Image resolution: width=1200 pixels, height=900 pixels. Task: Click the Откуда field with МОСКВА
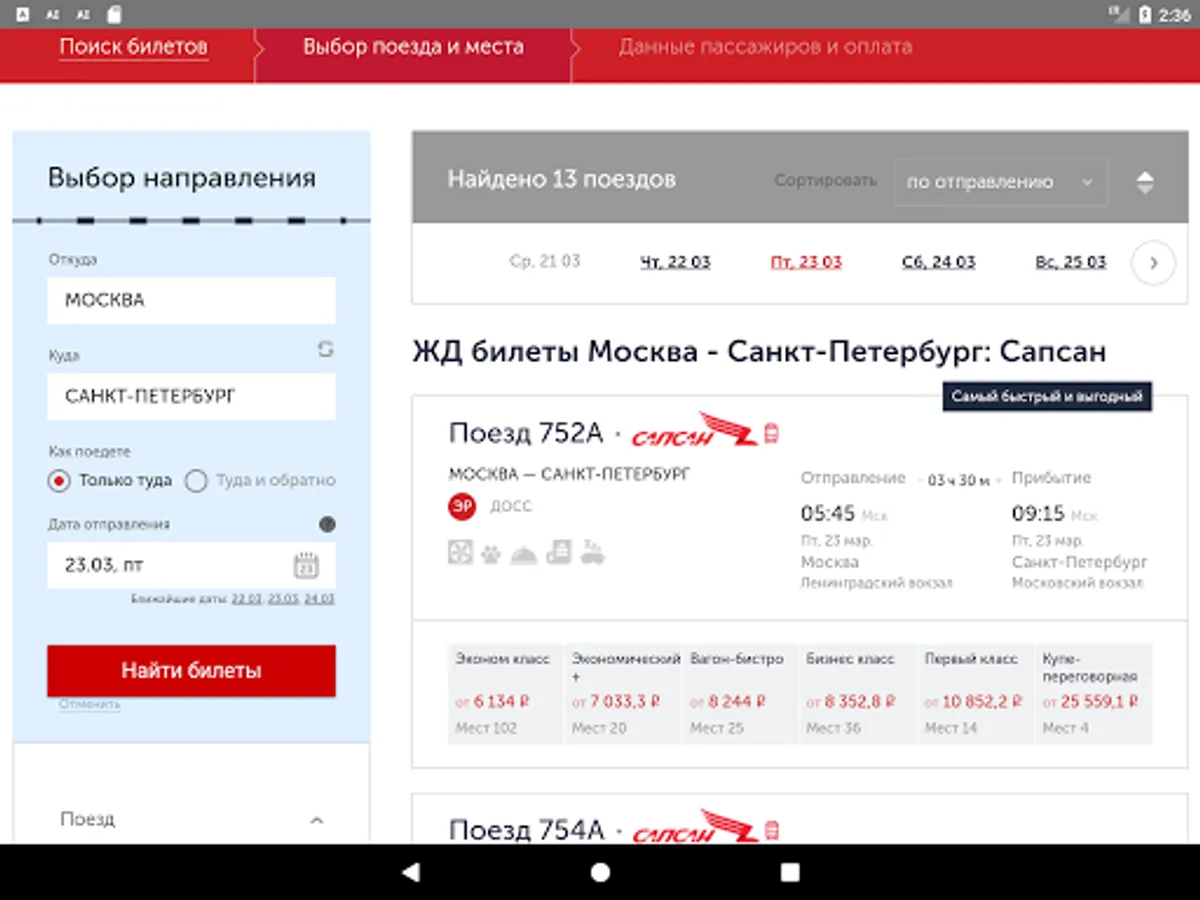click(191, 300)
